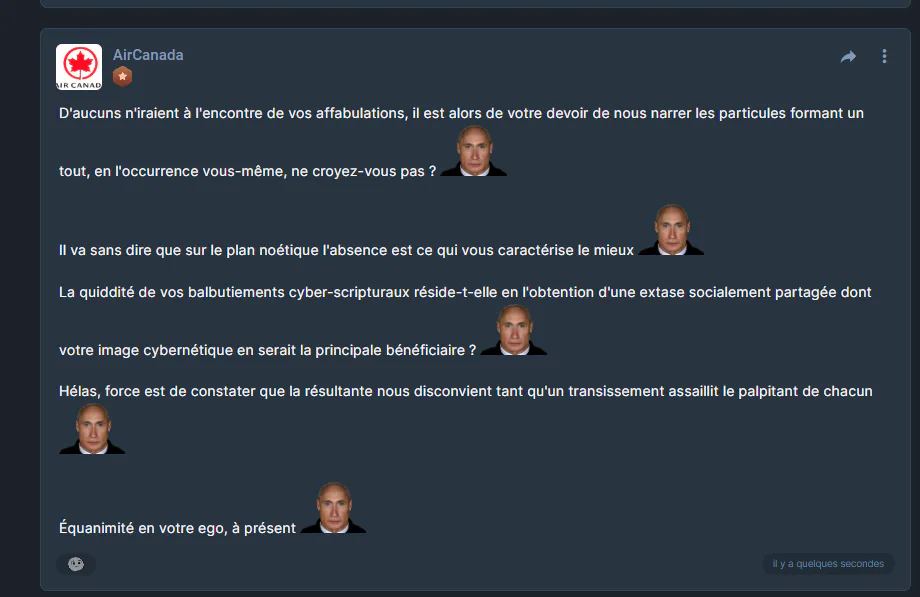
Task: Click the sentence starting "D'aucuns n'iraient"
Action: pos(461,113)
